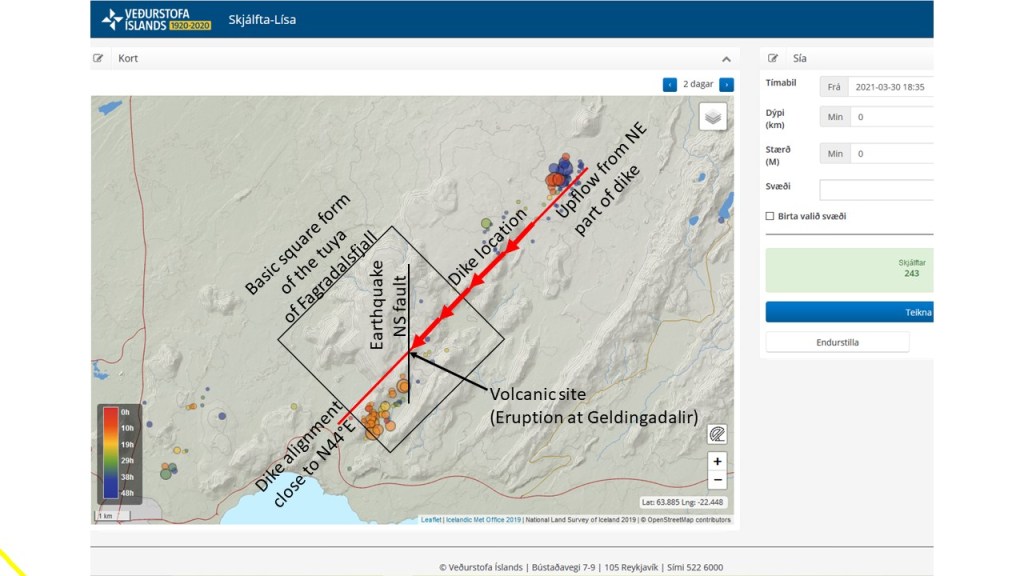The width and height of the screenshot is (1024, 576).
Task: Zoom in on the map
Action: (x=716, y=462)
